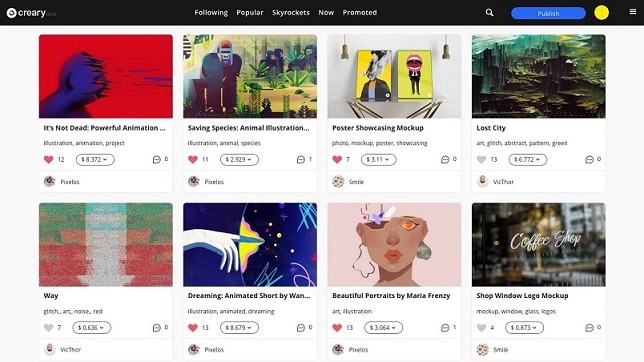Screen dimensions: 644x362
Task: Open the hamburger menu icon
Action: (x=632, y=12)
